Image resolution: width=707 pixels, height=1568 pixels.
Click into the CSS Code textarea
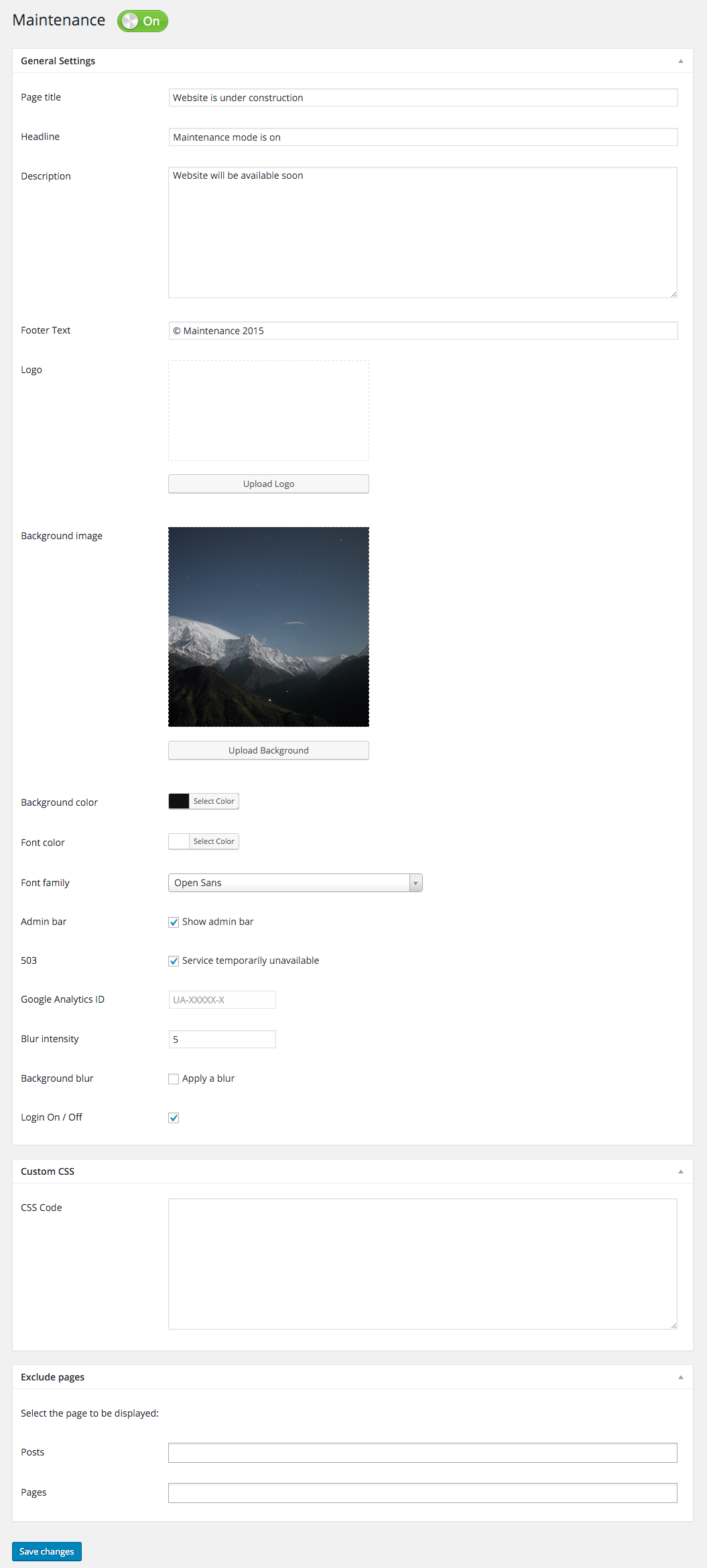[423, 1264]
